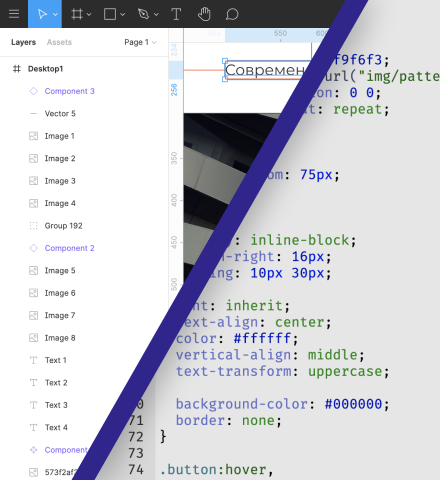Open the Figma main menu hamburger icon

pos(14,14)
